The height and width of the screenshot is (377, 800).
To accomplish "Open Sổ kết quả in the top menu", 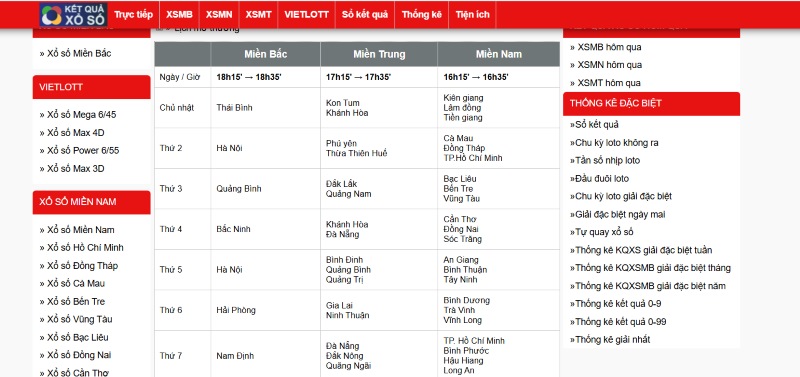I will [365, 15].
